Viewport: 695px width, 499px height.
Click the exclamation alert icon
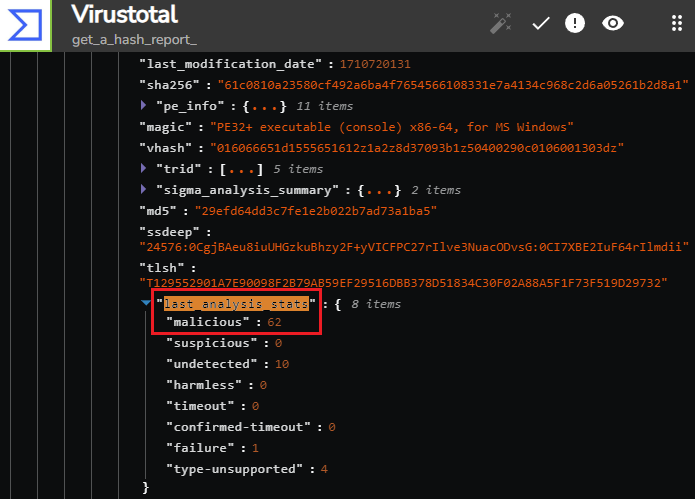[575, 23]
